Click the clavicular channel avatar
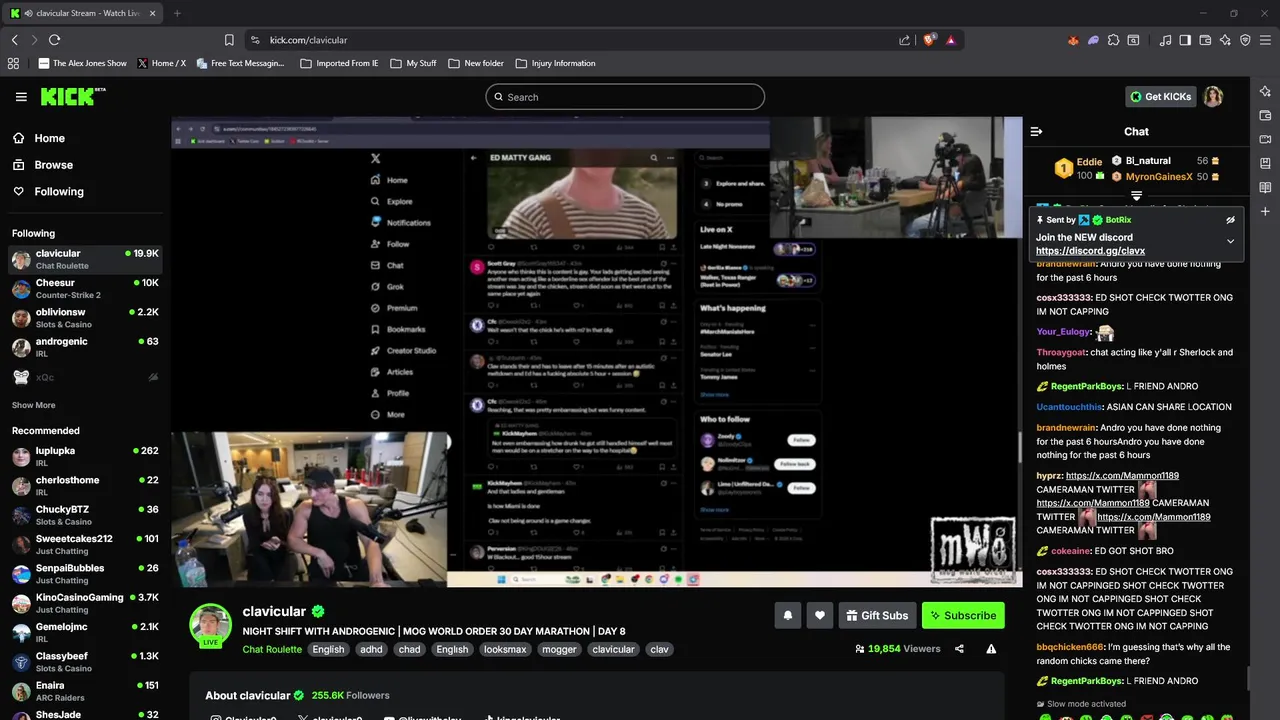Viewport: 1280px width, 720px height. [x=210, y=624]
